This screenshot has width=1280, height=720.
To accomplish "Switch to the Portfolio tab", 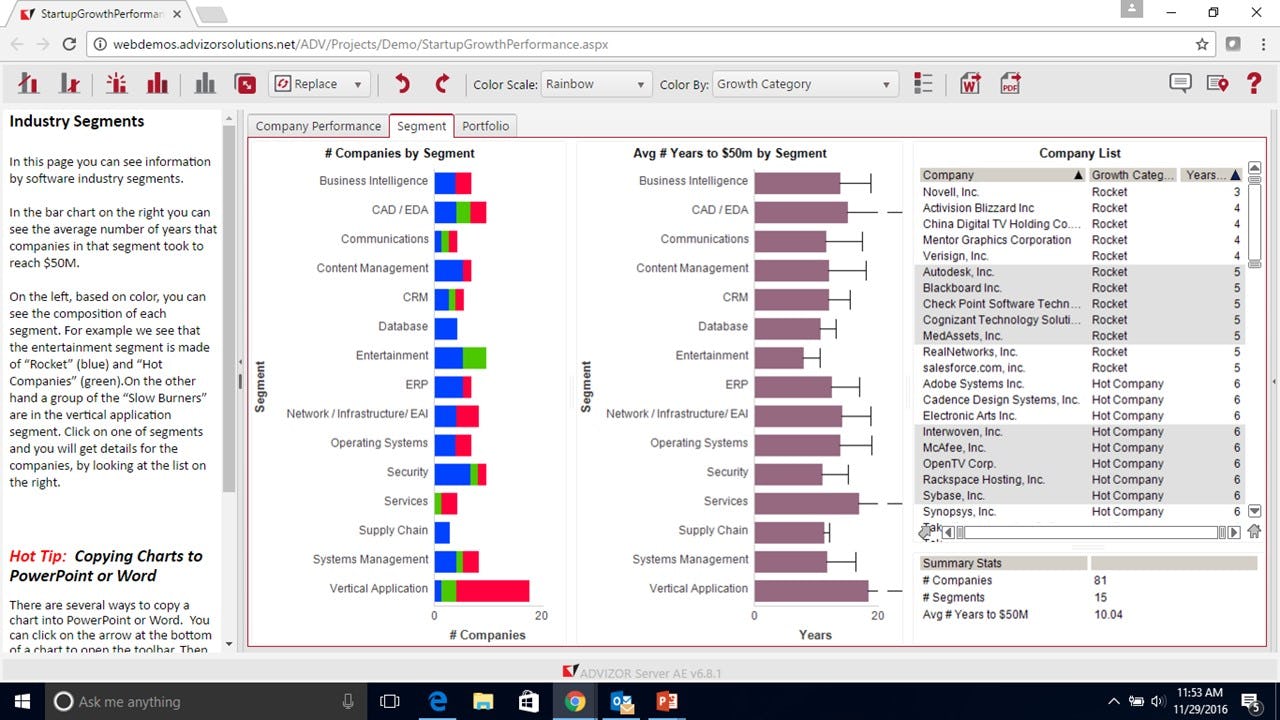I will click(486, 126).
